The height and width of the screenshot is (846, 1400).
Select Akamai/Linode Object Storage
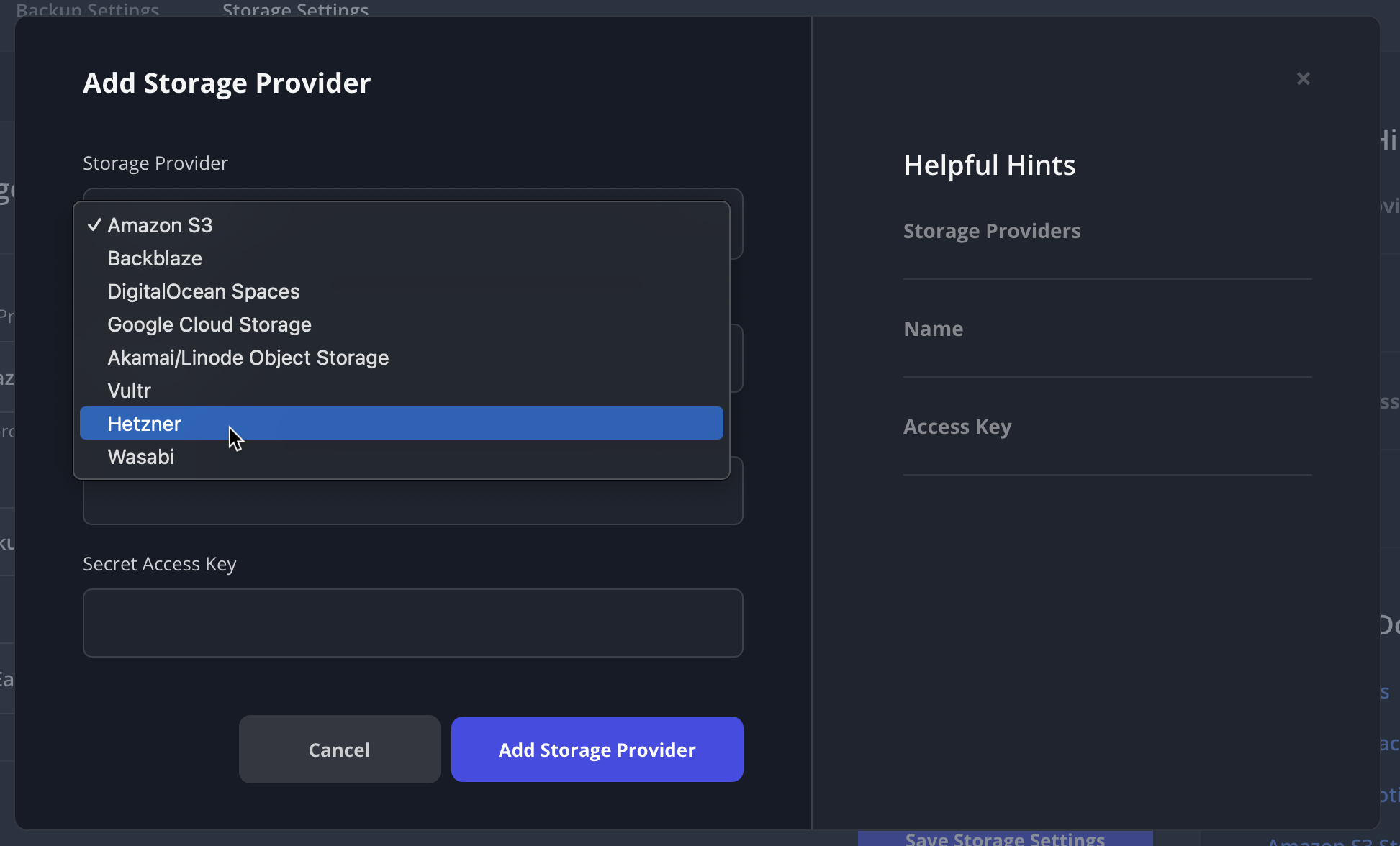[x=248, y=358]
